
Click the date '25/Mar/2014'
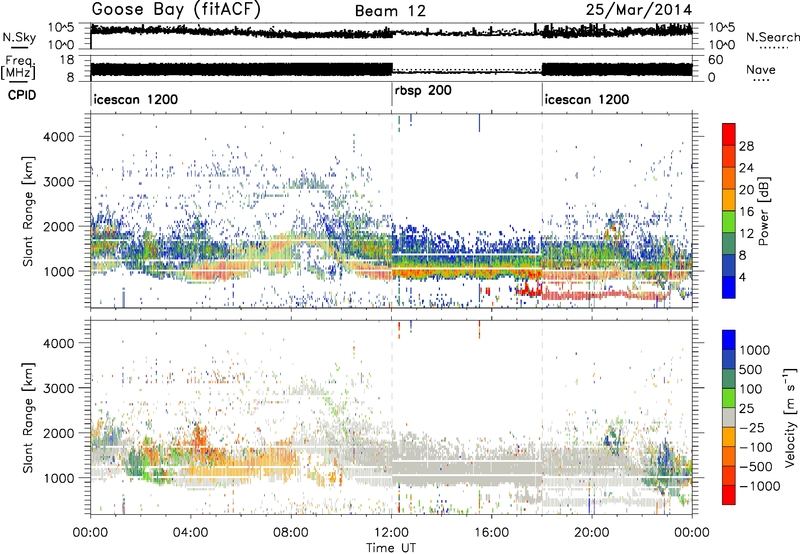pos(639,10)
